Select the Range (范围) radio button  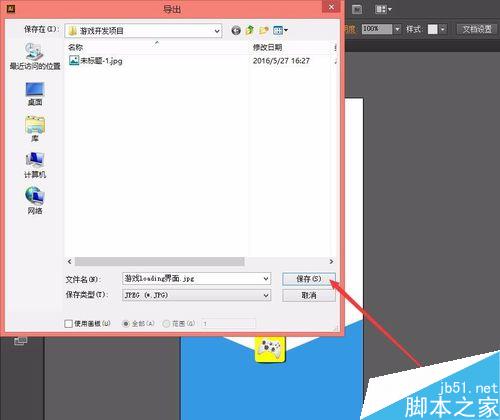(x=166, y=323)
